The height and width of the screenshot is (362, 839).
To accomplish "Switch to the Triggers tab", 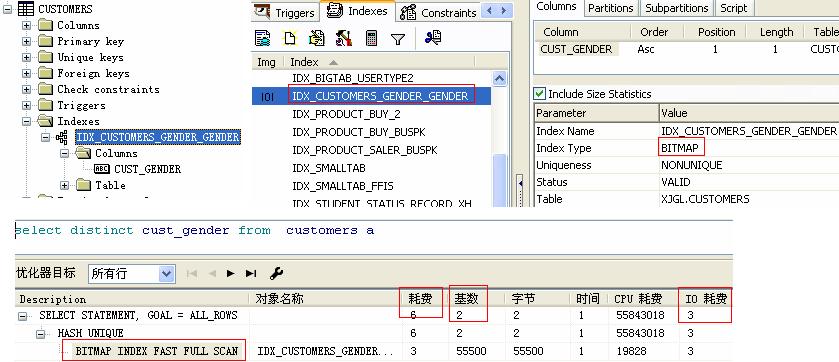I will pyautogui.click(x=285, y=12).
